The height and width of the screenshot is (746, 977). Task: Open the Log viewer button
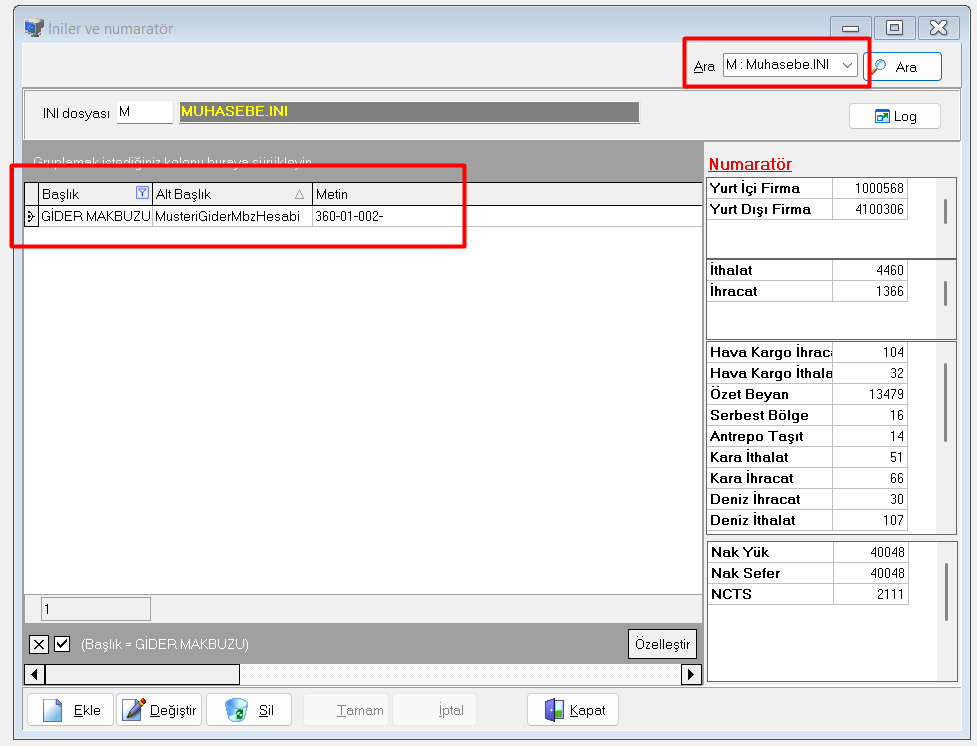(x=895, y=116)
